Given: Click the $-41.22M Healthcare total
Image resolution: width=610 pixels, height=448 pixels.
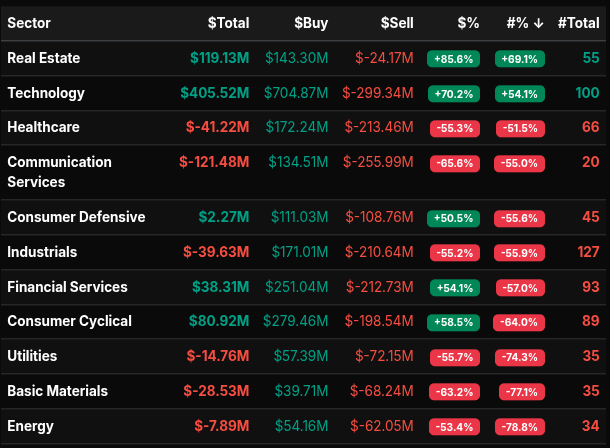Looking at the screenshot, I should [217, 127].
